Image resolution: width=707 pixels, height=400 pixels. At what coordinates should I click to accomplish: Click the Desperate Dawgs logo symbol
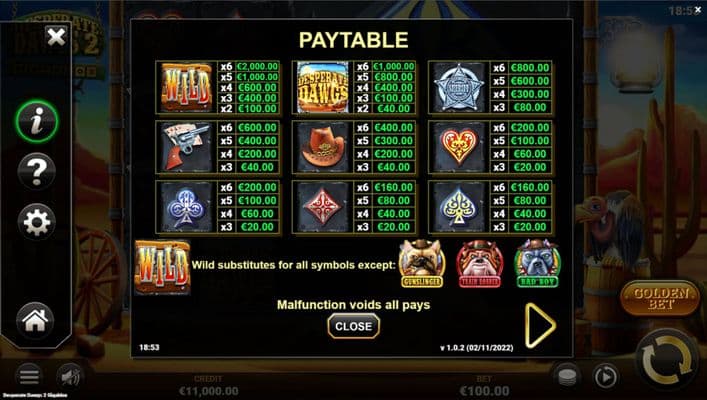pyautogui.click(x=323, y=87)
